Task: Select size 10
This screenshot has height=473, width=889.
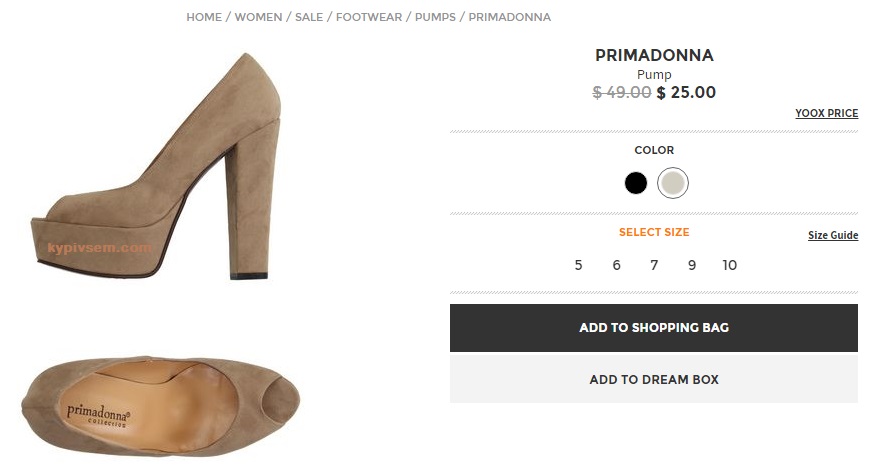Action: [x=730, y=265]
